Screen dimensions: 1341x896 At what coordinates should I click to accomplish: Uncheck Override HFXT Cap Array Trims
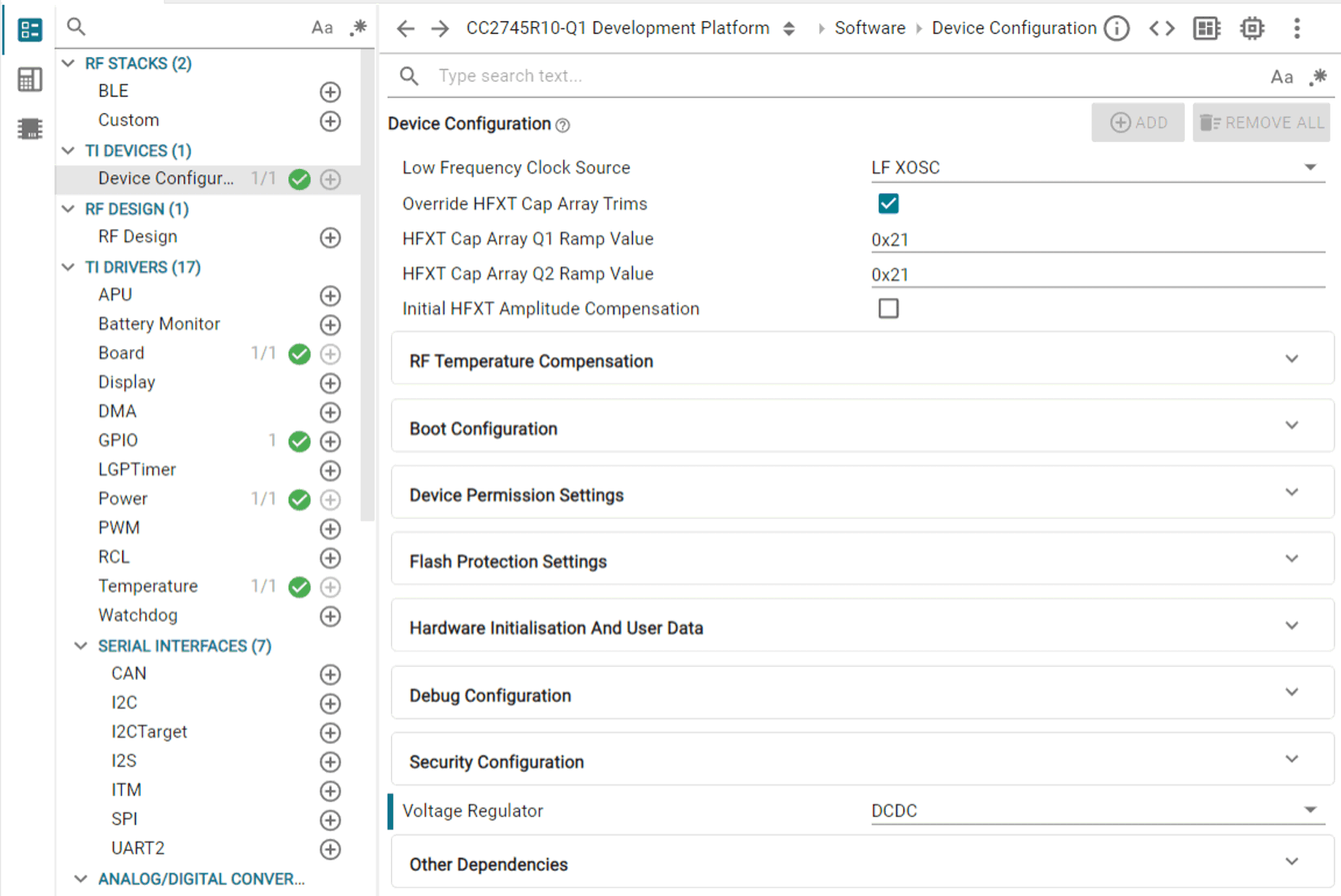888,204
